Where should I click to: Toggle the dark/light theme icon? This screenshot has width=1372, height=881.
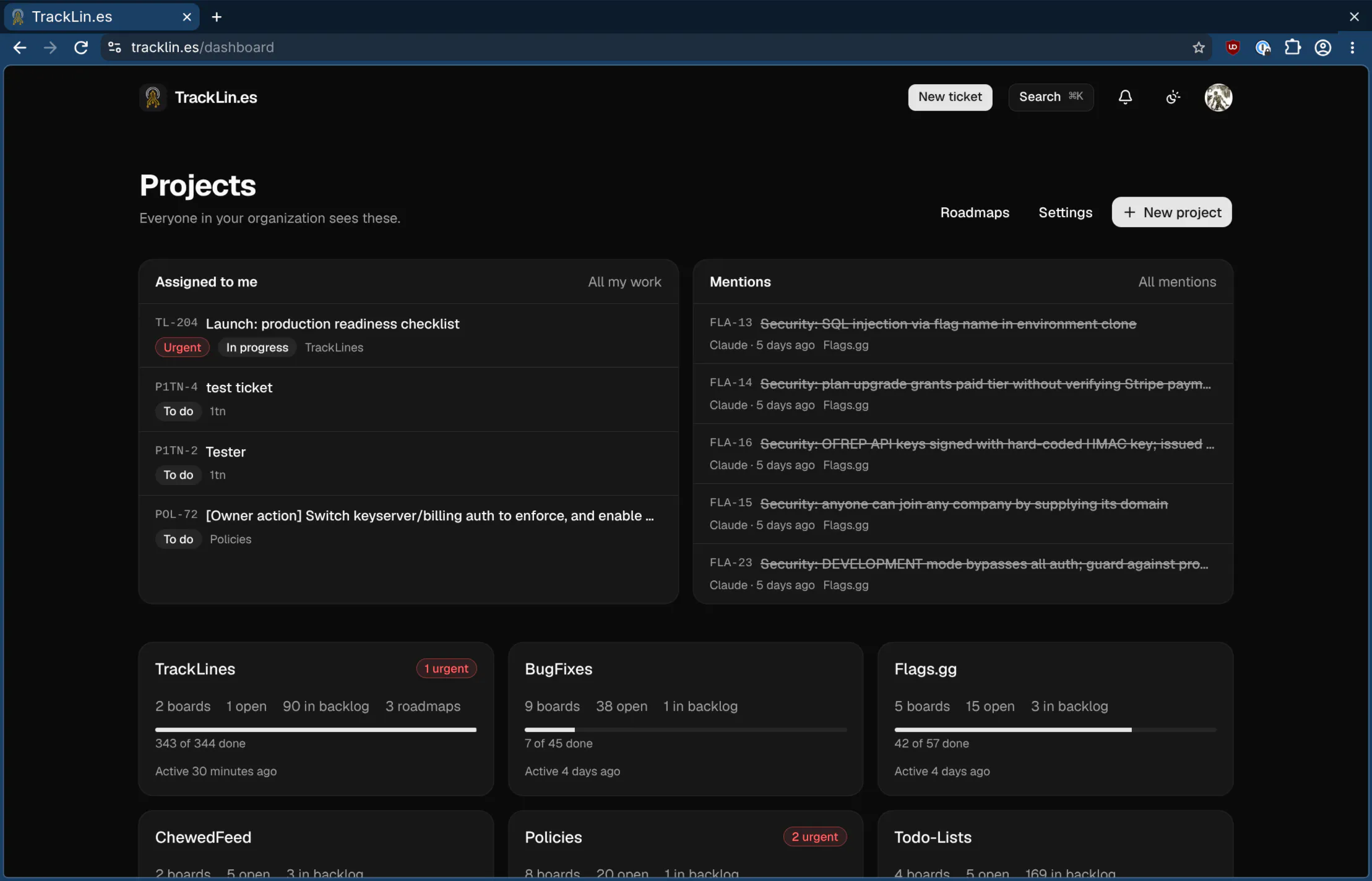(1173, 97)
